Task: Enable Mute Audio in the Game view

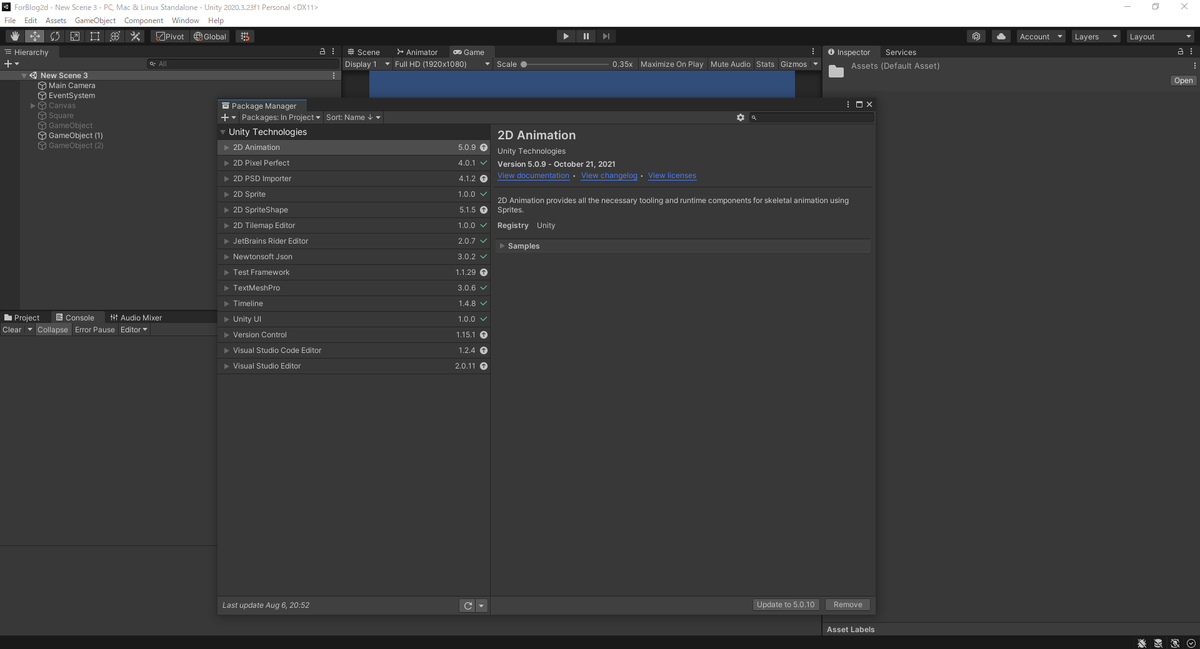Action: (730, 63)
